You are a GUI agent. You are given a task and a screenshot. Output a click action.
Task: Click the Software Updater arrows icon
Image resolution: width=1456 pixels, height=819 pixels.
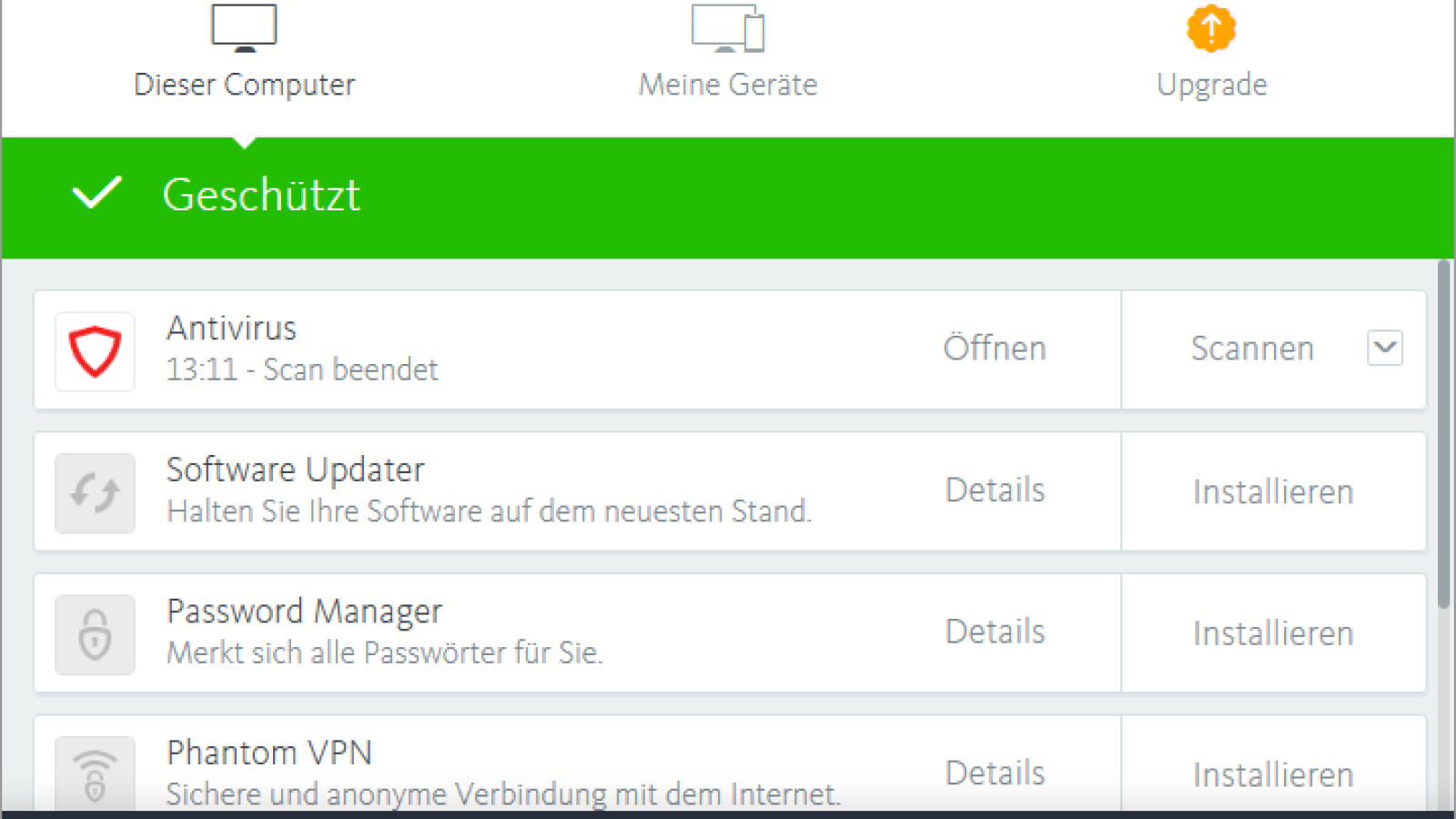96,493
